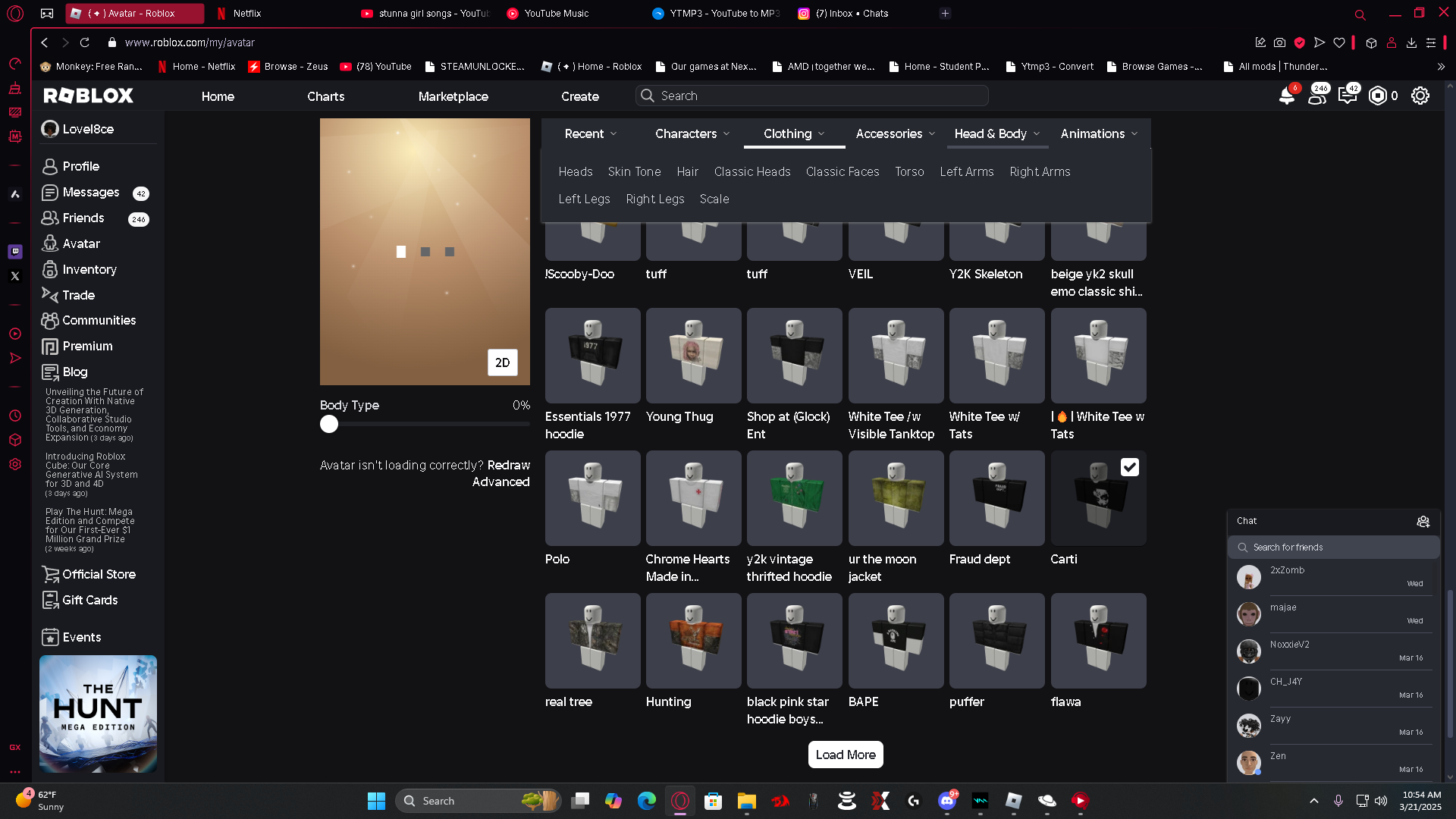Open the Trade sidebar icon
This screenshot has height=819, width=1456.
click(x=50, y=295)
